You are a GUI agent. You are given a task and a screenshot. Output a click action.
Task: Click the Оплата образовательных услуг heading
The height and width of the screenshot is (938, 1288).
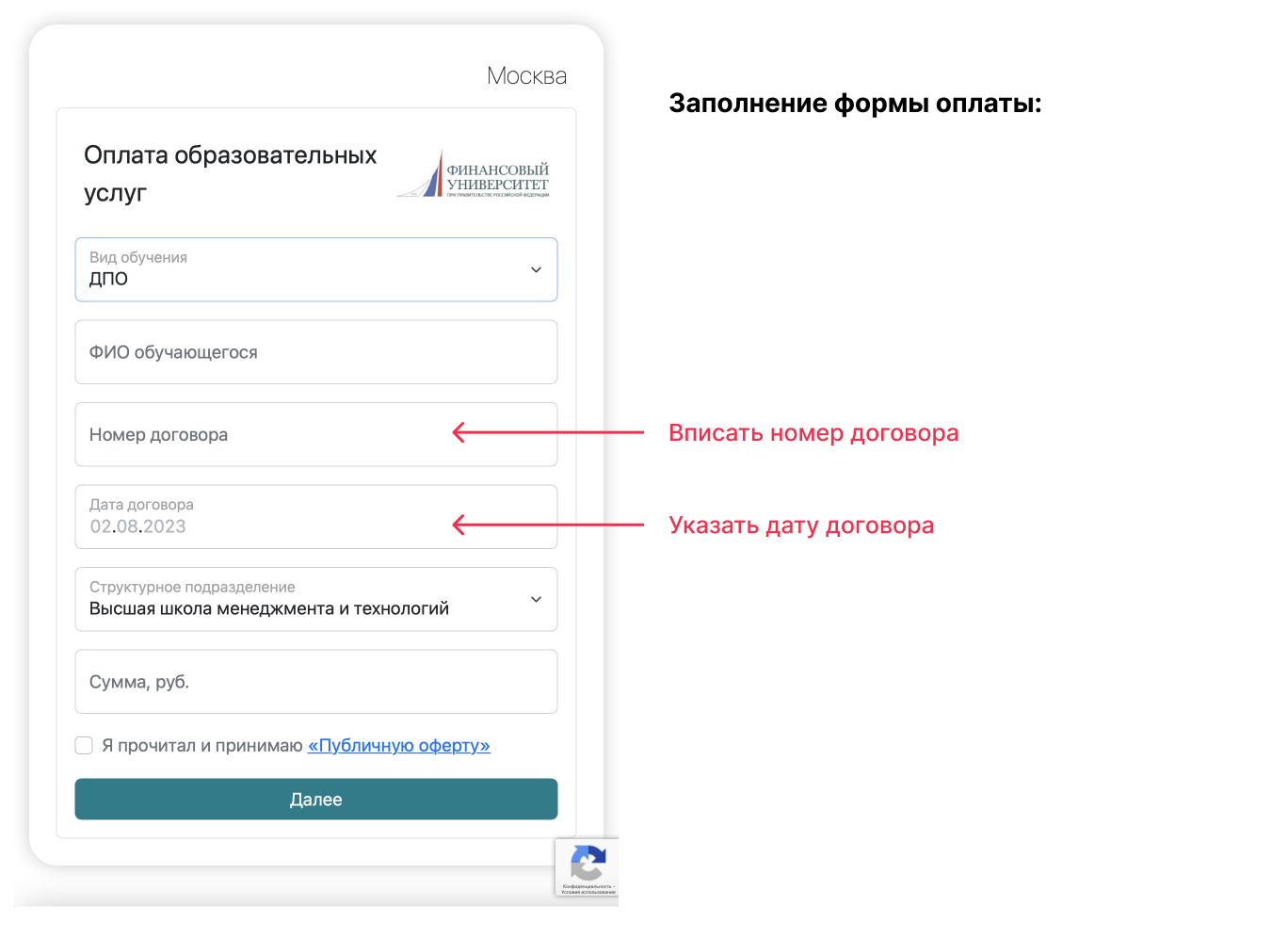231,174
